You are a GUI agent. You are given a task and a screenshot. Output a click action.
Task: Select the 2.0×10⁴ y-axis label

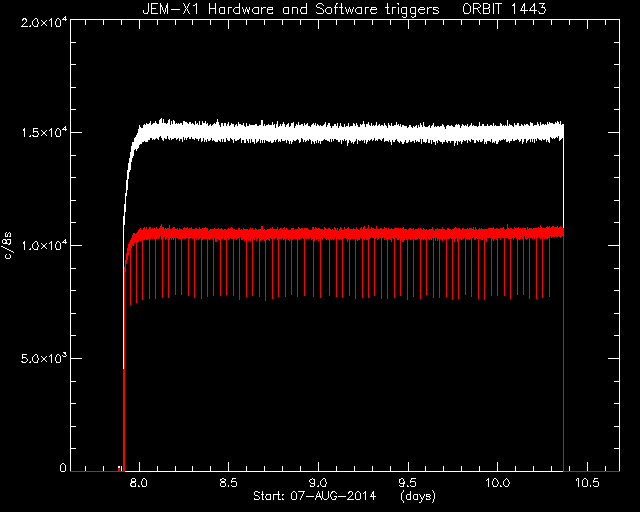pyautogui.click(x=44, y=22)
